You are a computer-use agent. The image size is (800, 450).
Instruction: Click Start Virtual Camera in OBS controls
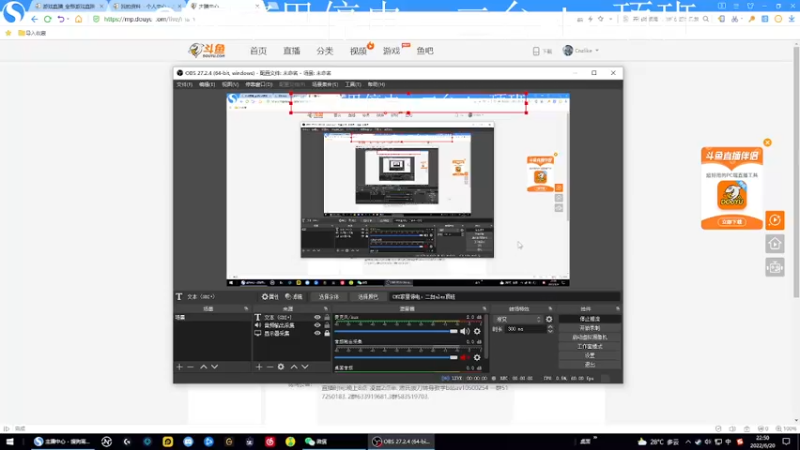pyautogui.click(x=590, y=337)
